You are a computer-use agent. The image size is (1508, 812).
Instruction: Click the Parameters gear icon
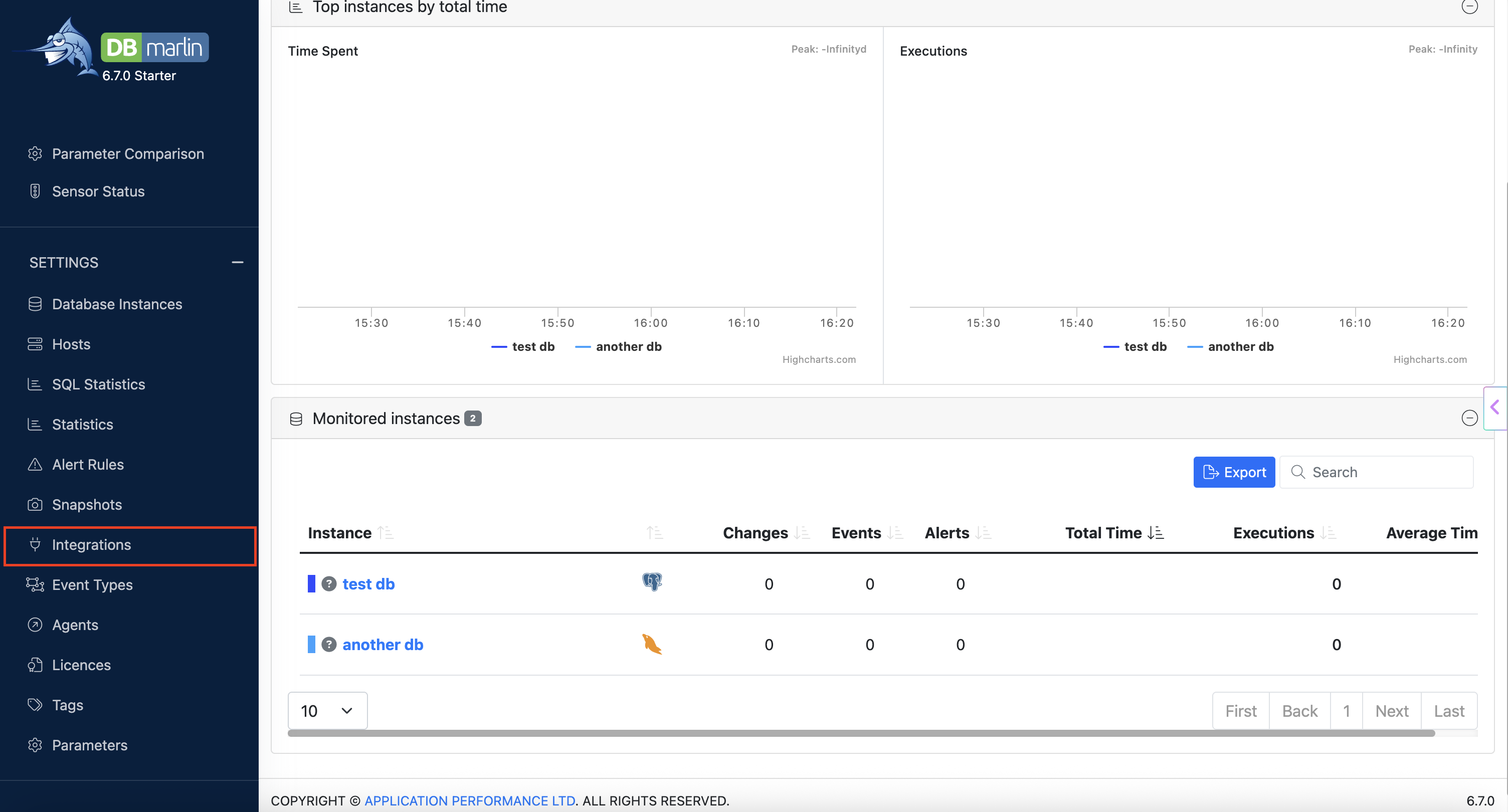(35, 745)
